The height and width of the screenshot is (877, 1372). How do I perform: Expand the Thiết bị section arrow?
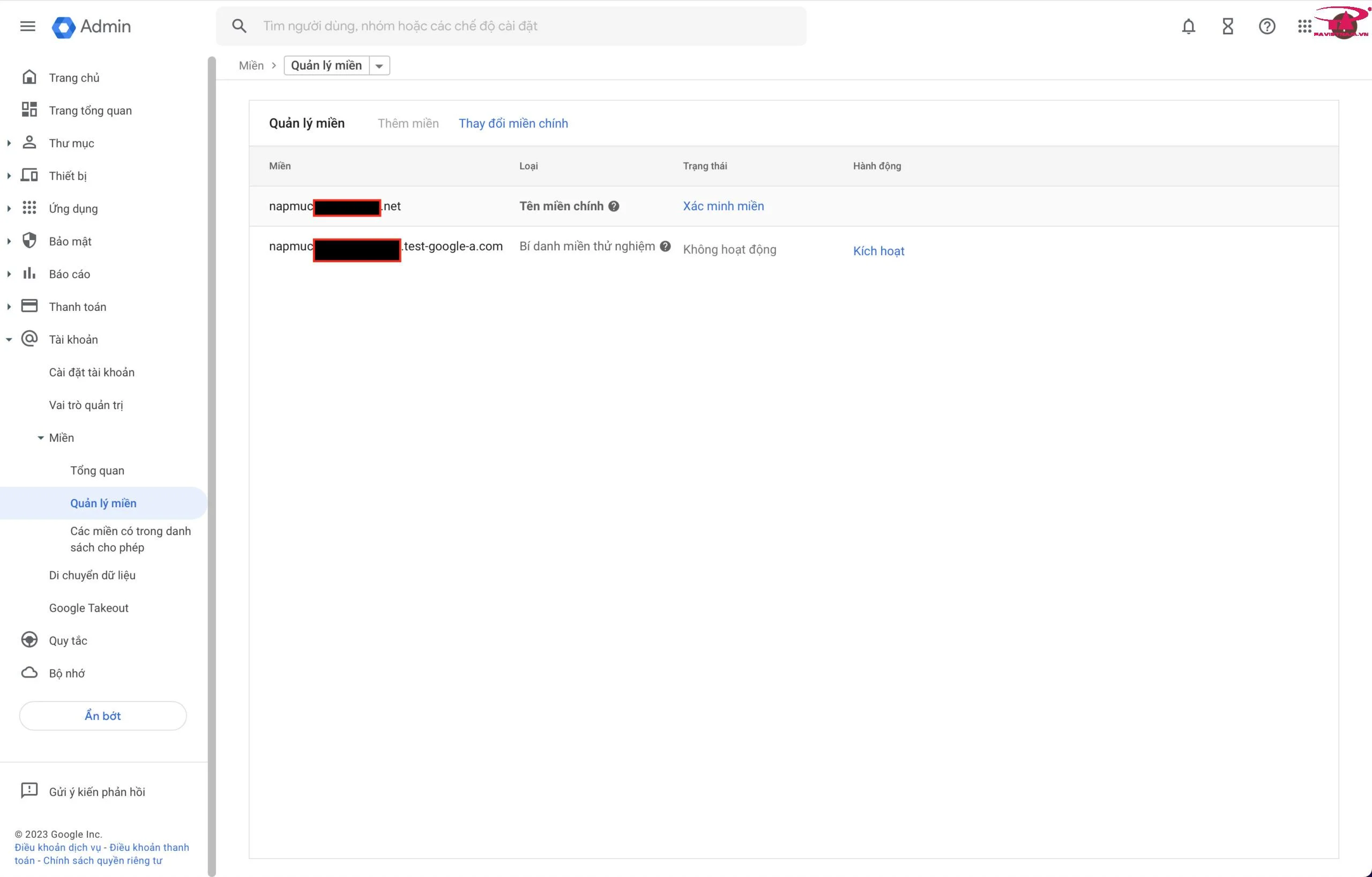pos(9,175)
